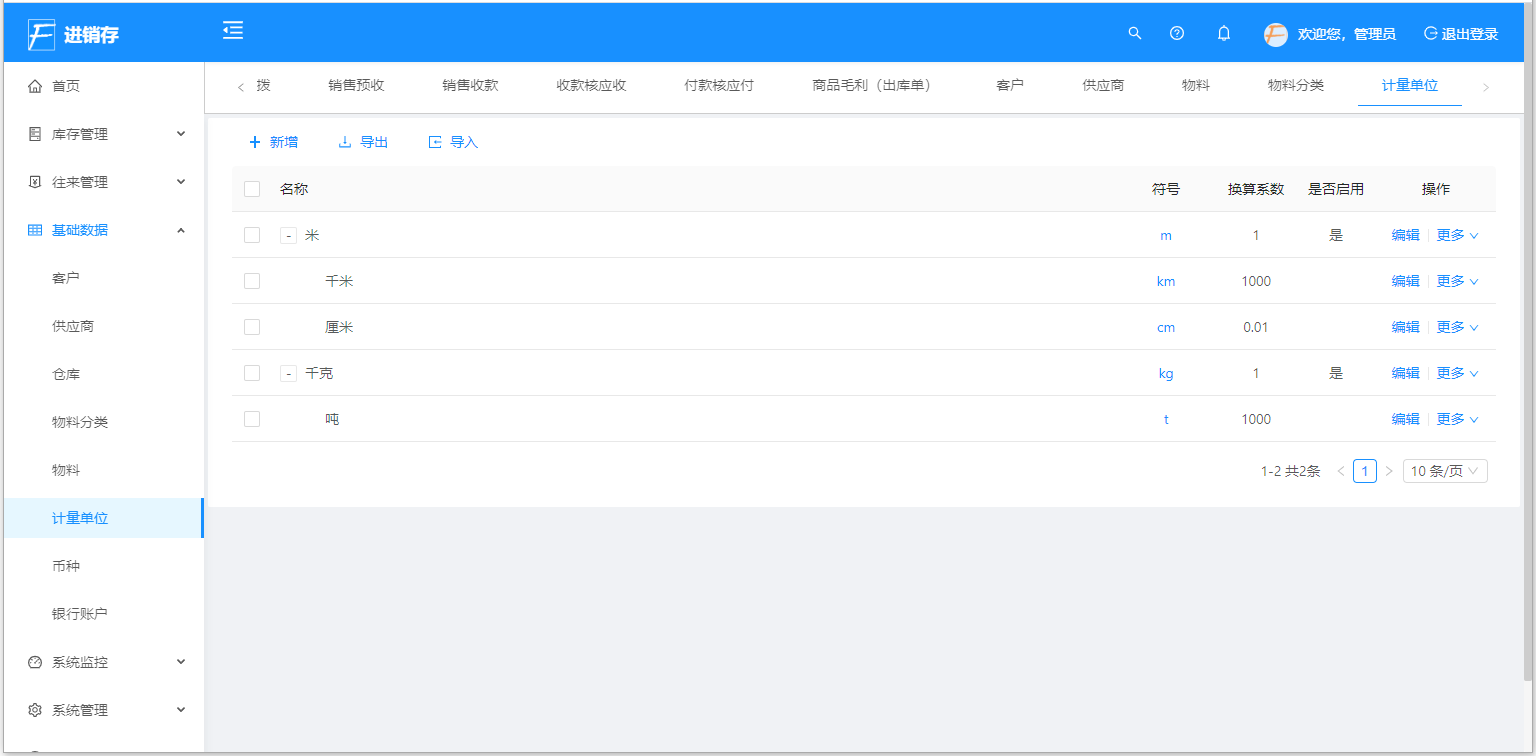Click the 系统管理 gear icon
1536x756 pixels.
pyautogui.click(x=35, y=710)
